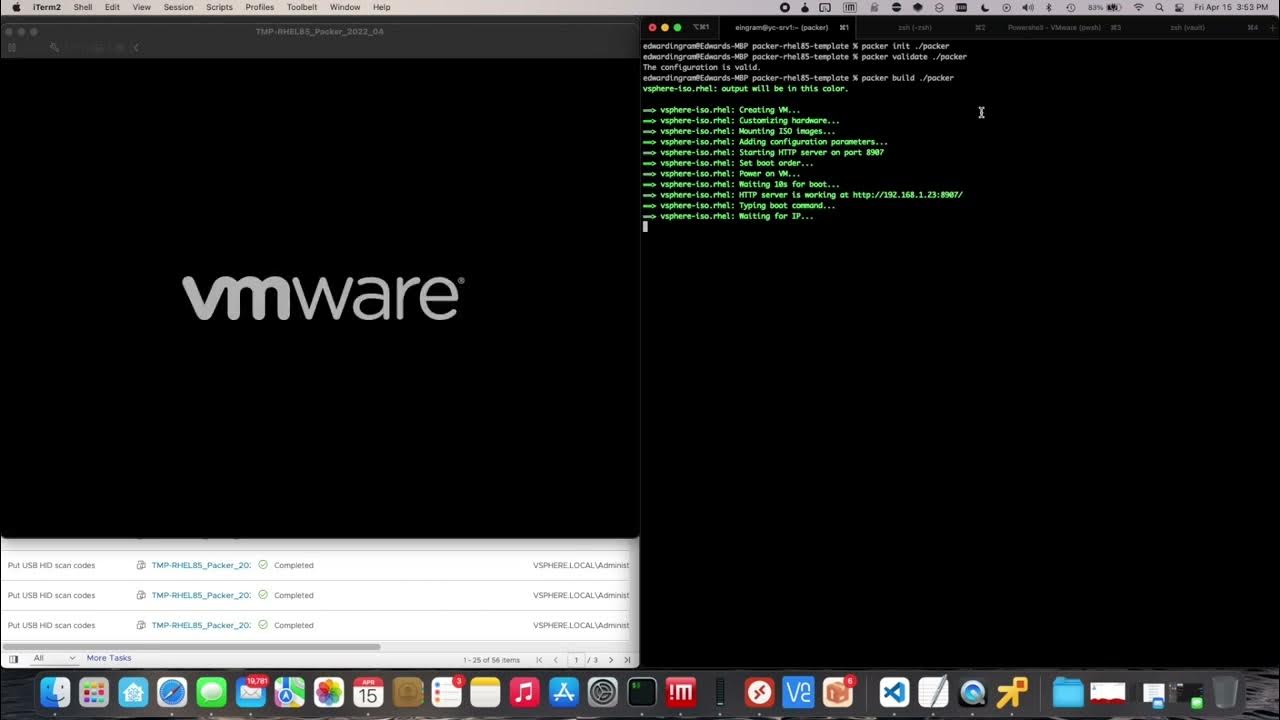1280x720 pixels.
Task: Open Wi-Fi status menu
Action: tap(1138, 7)
